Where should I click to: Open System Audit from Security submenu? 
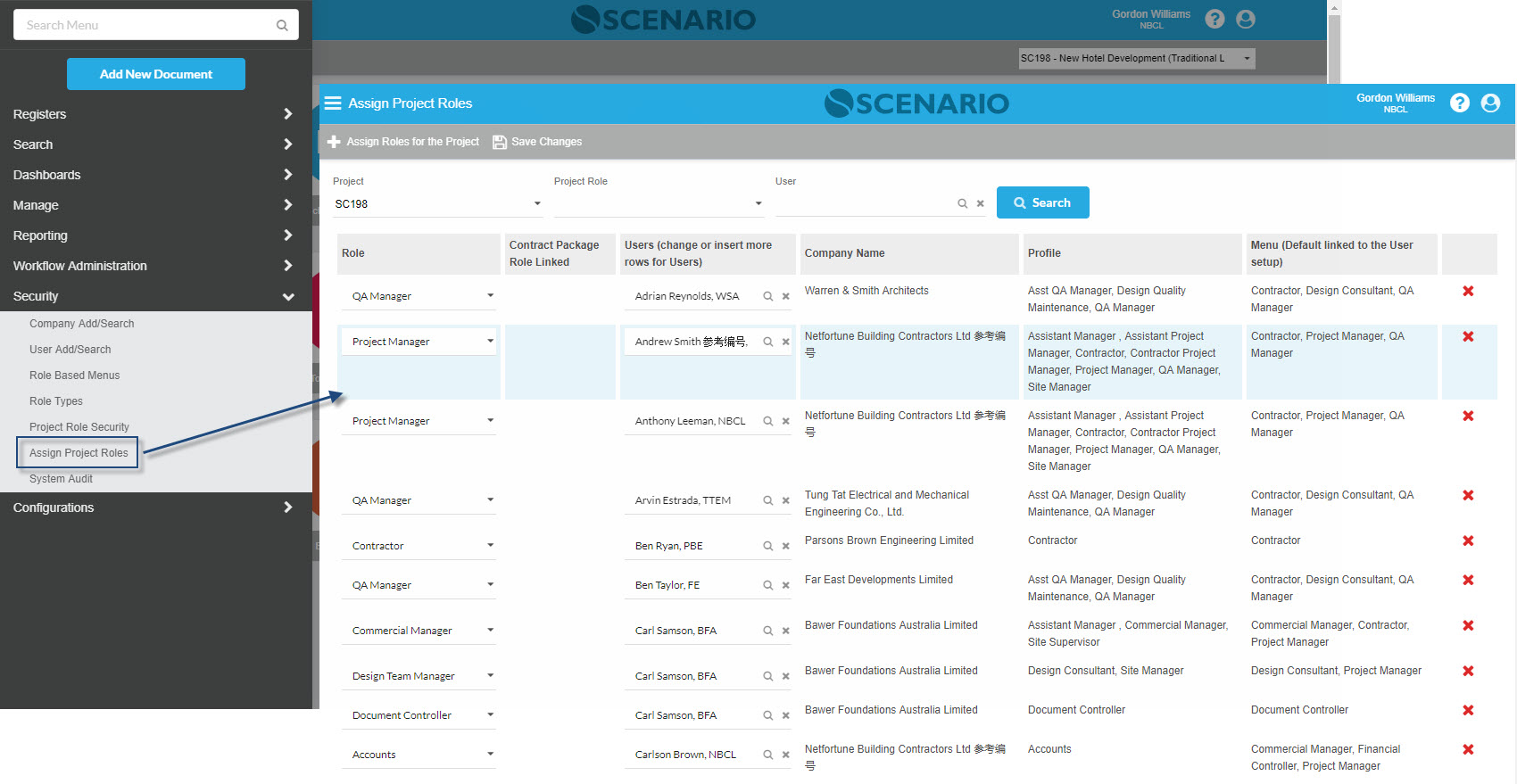click(x=61, y=479)
